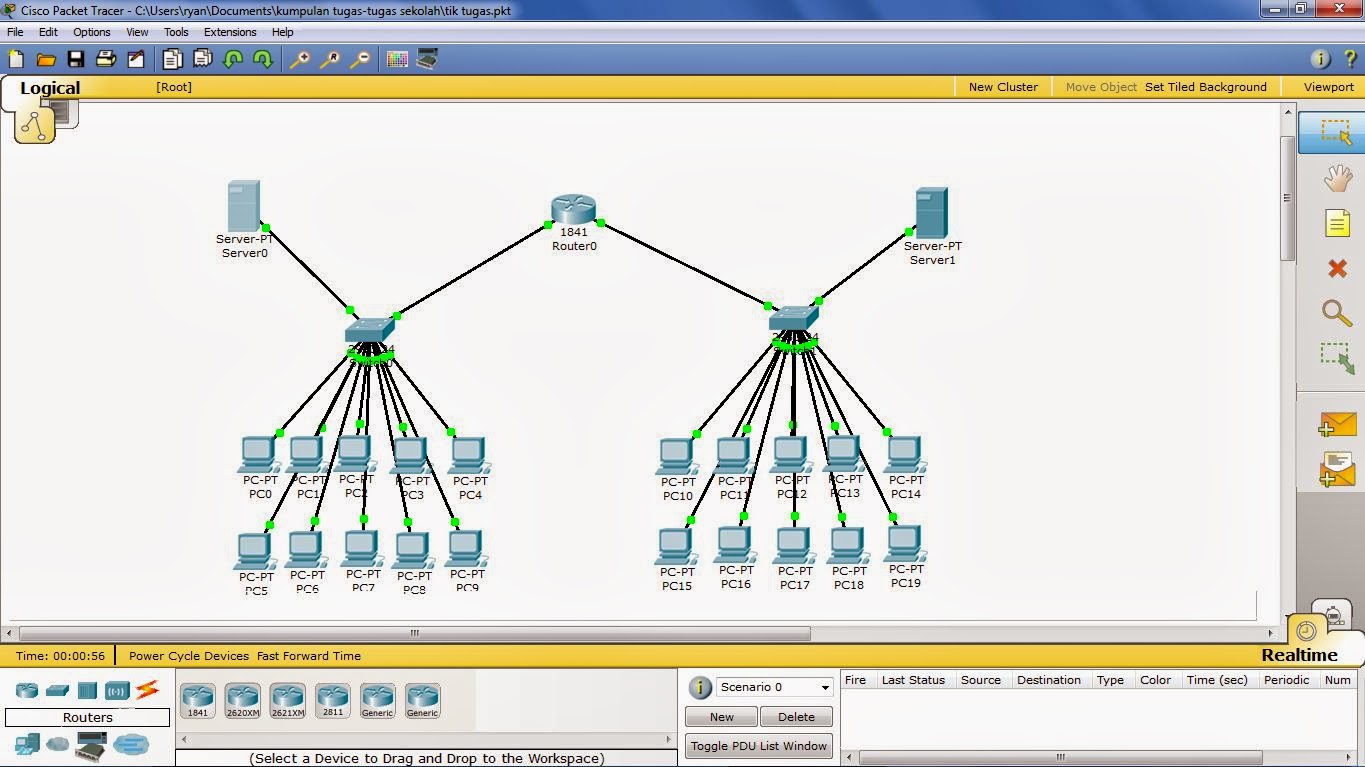This screenshot has width=1365, height=767.
Task: Open the Activity Wizard icon
Action: tap(135, 60)
